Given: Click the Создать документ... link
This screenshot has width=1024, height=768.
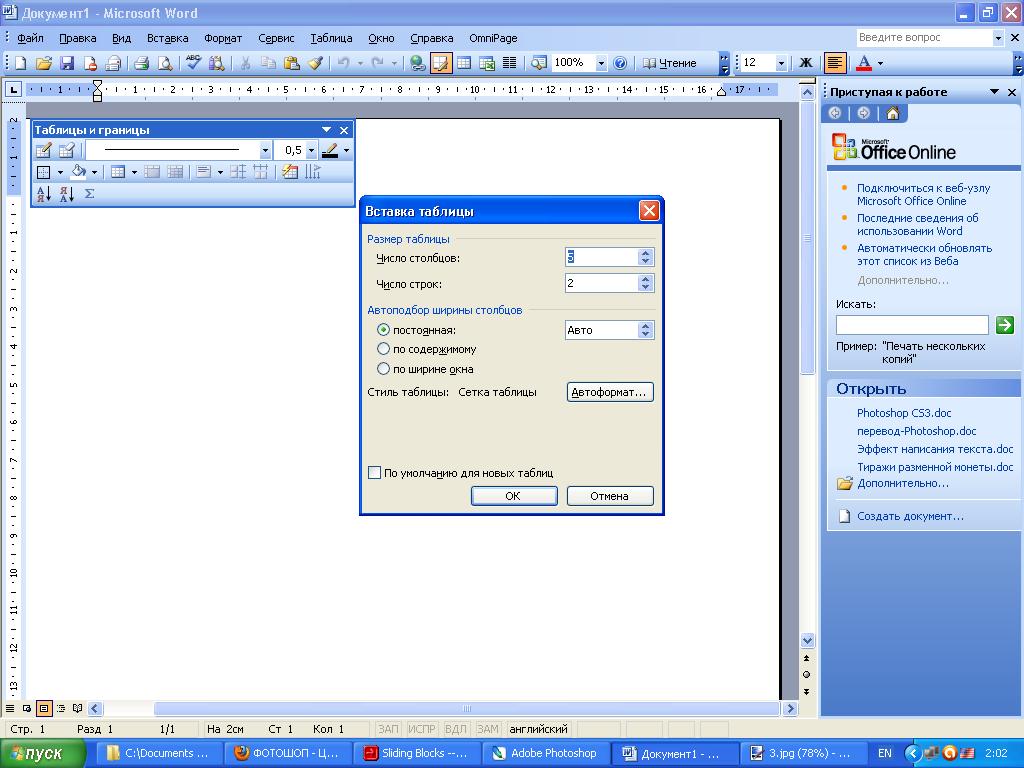Looking at the screenshot, I should pyautogui.click(x=910, y=516).
